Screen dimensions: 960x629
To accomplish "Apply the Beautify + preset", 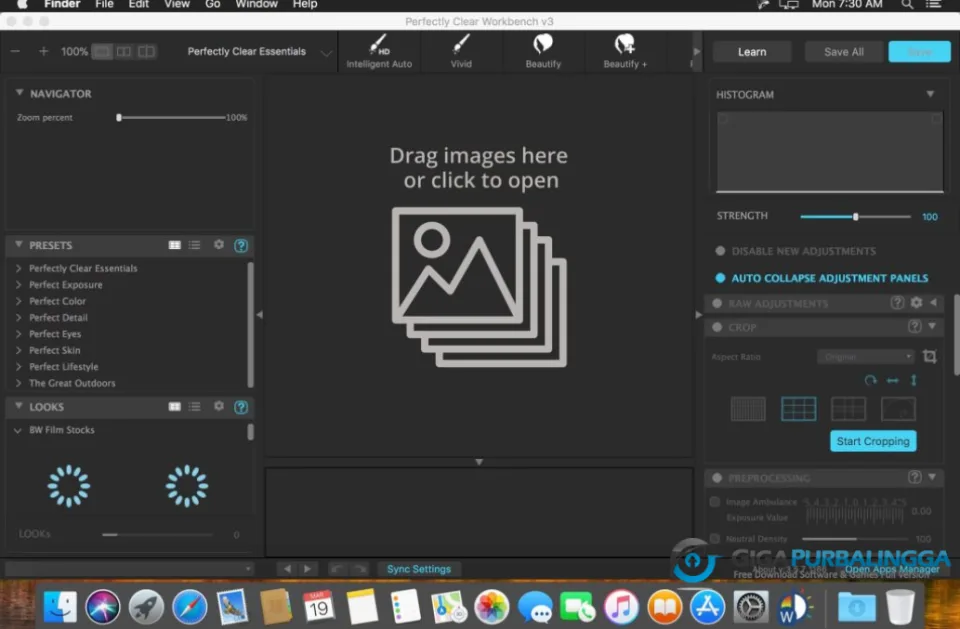I will click(624, 51).
